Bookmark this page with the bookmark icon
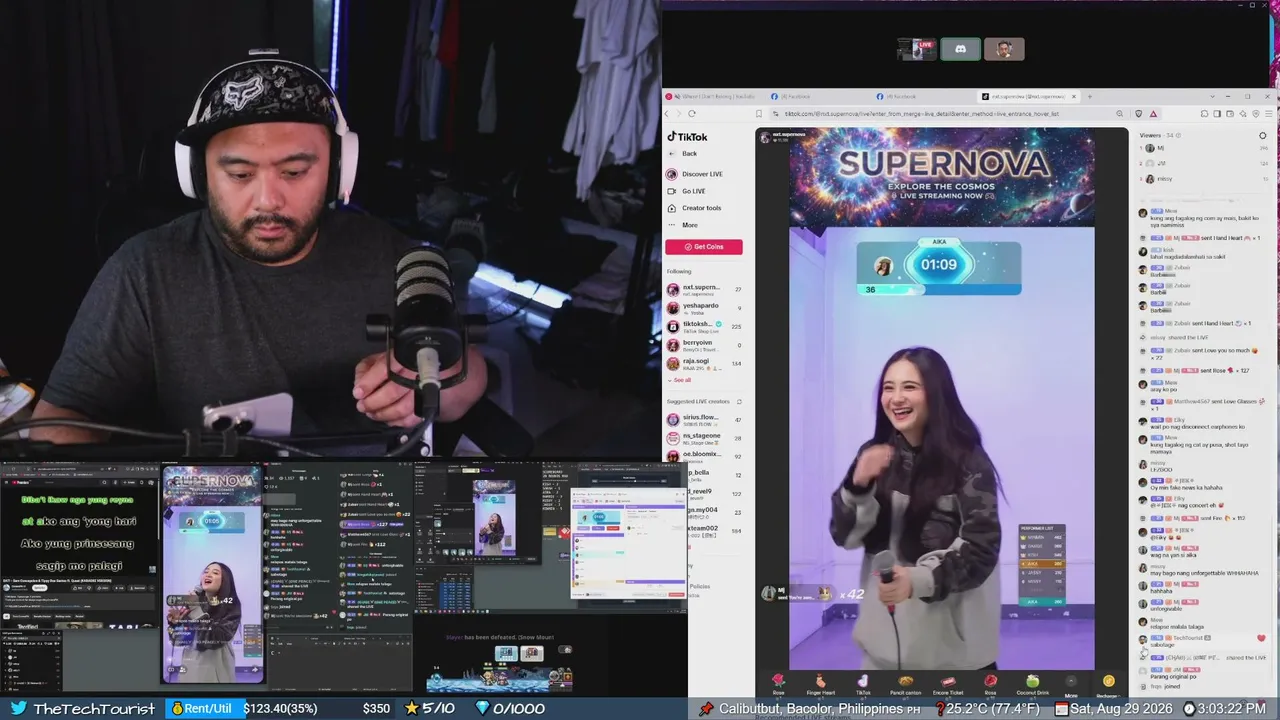 click(759, 114)
